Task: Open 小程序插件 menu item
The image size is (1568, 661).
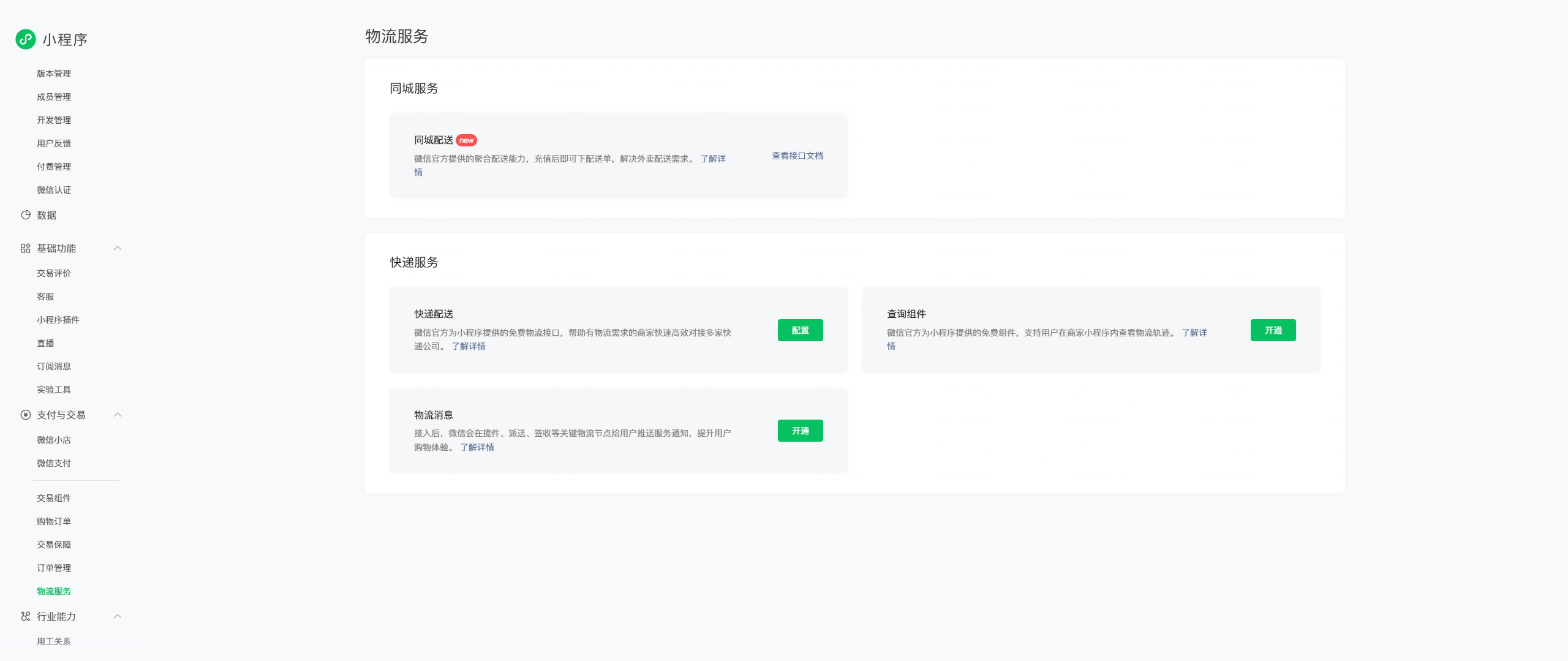Action: [x=58, y=320]
